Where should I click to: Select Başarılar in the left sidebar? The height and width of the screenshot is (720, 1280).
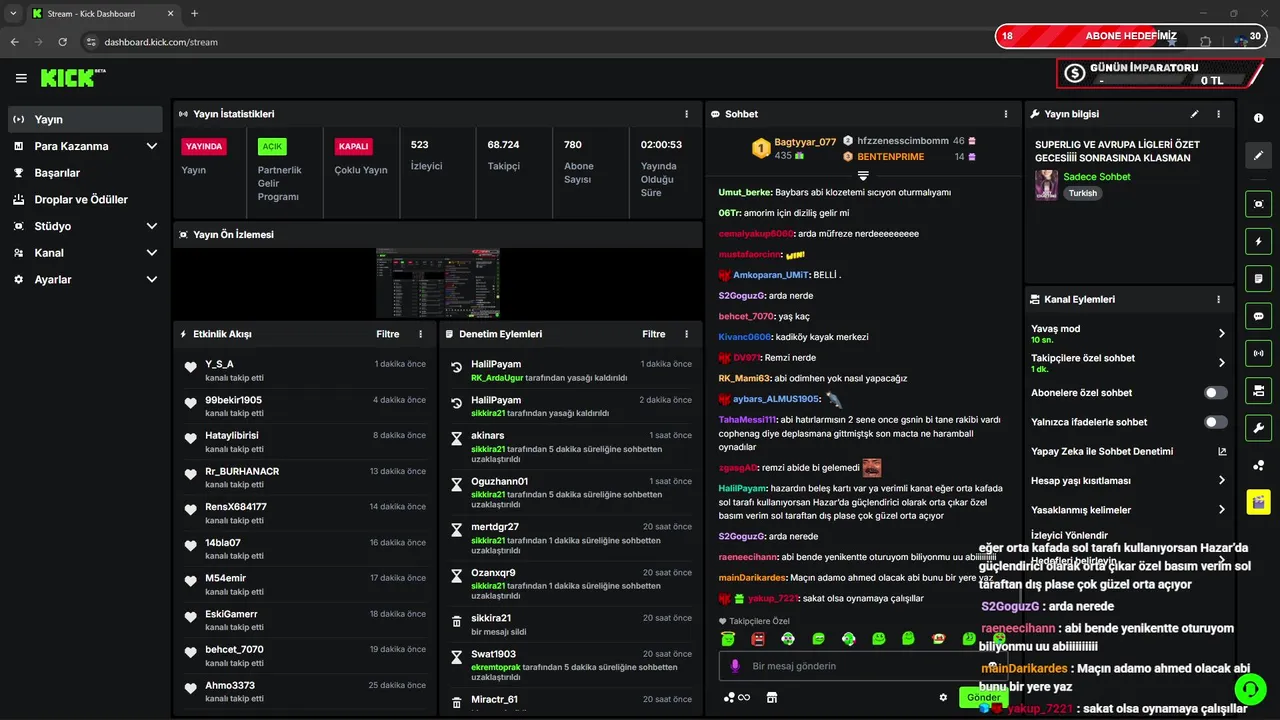(x=85, y=172)
